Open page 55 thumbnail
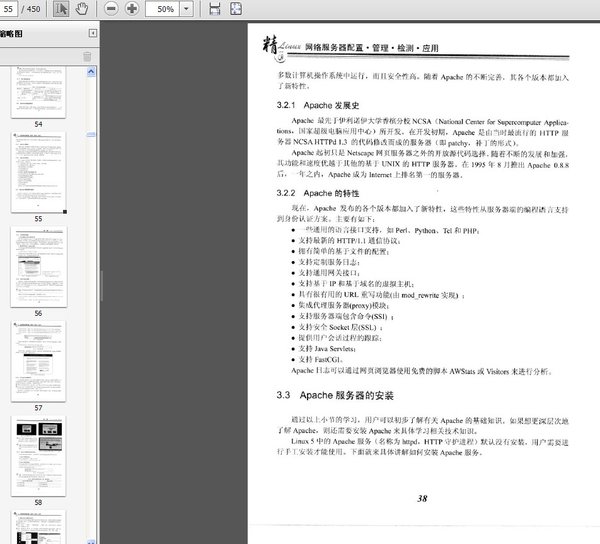The height and width of the screenshot is (544, 600). [38, 173]
